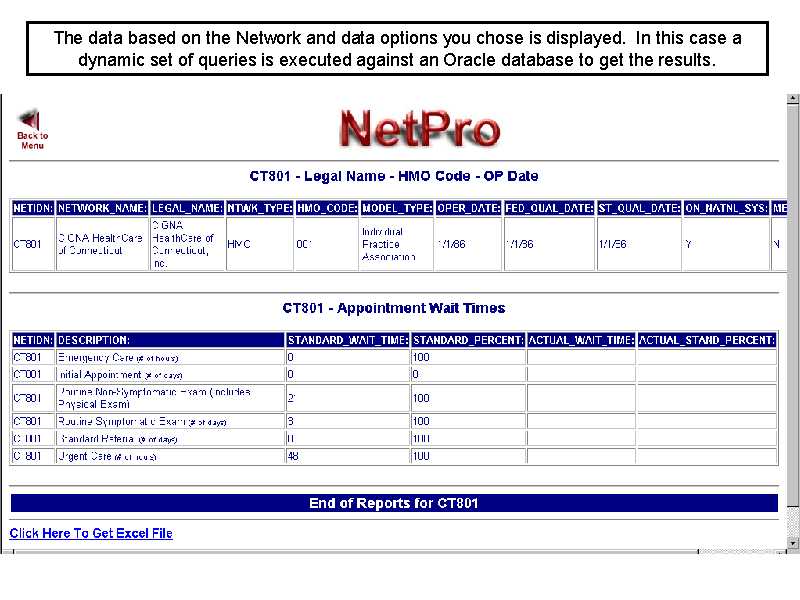Select the LEGAL_NAME column header
Screen dimensions: 800x600
click(x=187, y=209)
